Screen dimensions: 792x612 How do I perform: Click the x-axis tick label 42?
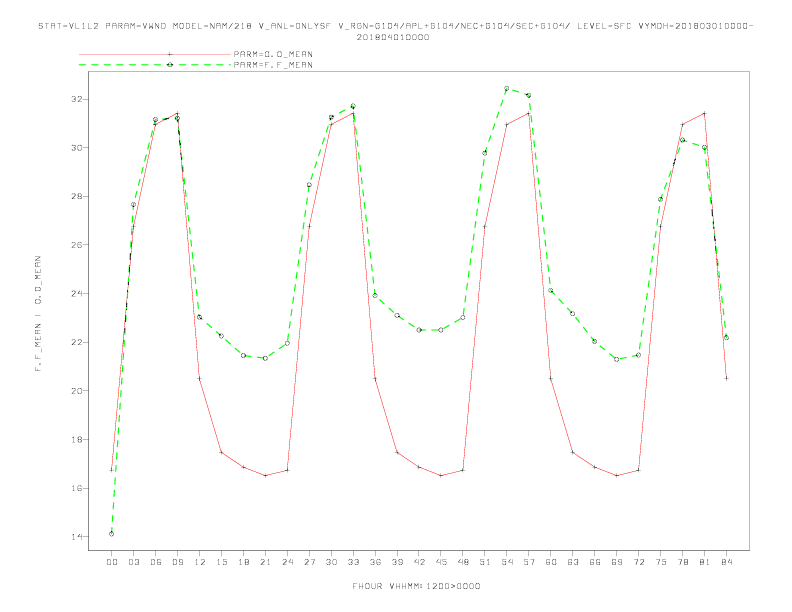[x=419, y=562]
